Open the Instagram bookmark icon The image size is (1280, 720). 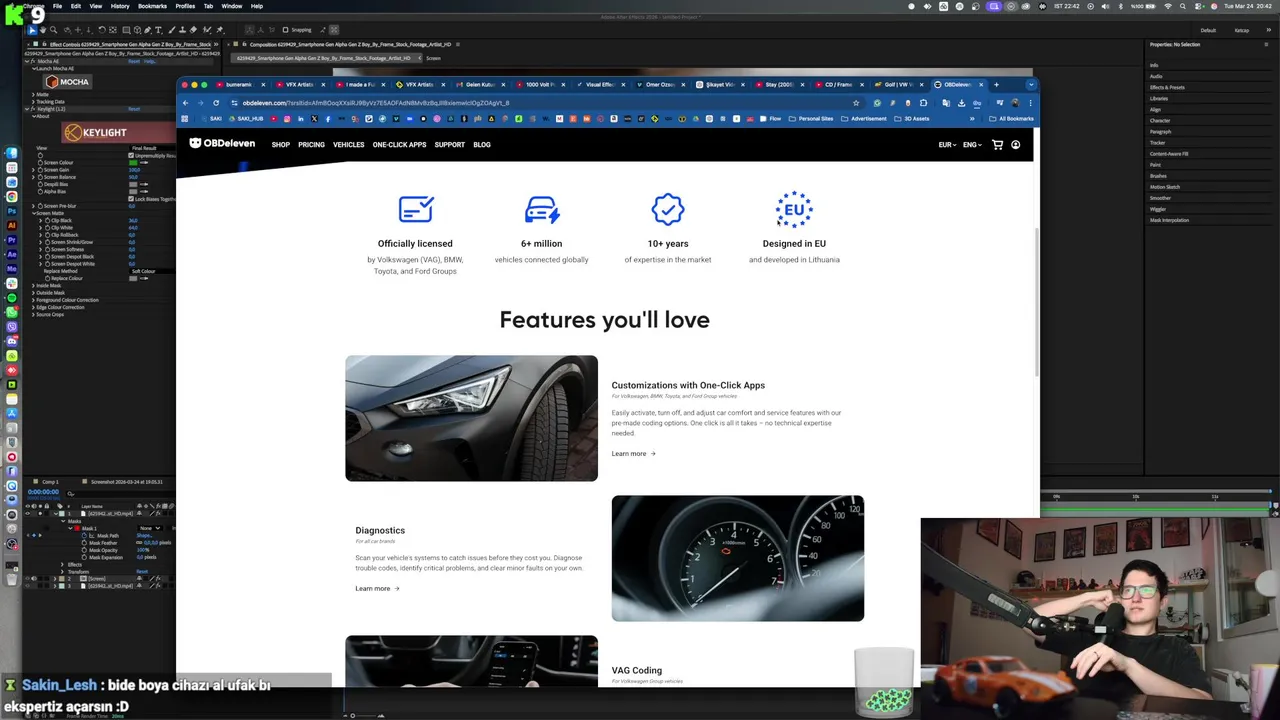(x=287, y=118)
